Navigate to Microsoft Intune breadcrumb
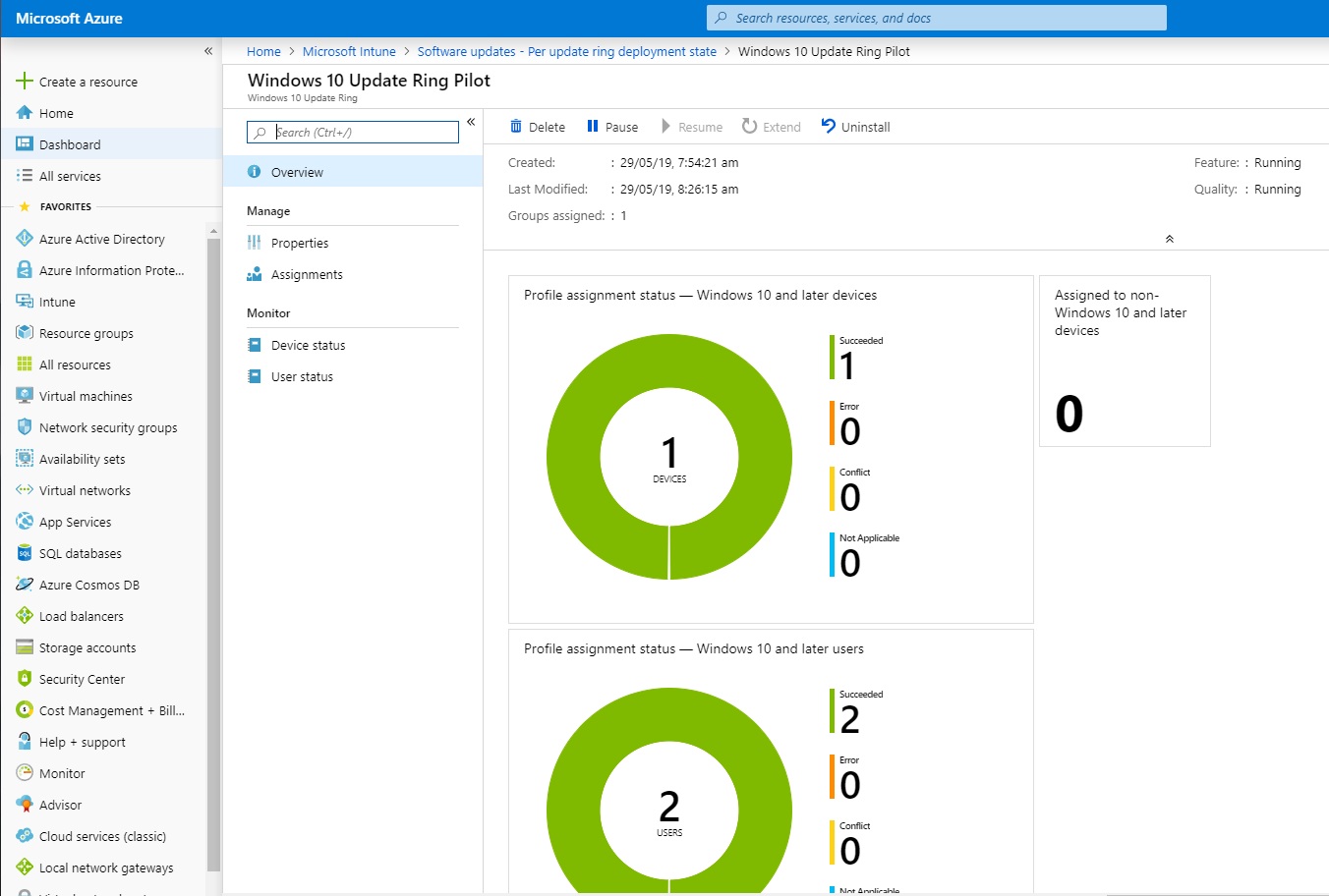 [x=349, y=51]
